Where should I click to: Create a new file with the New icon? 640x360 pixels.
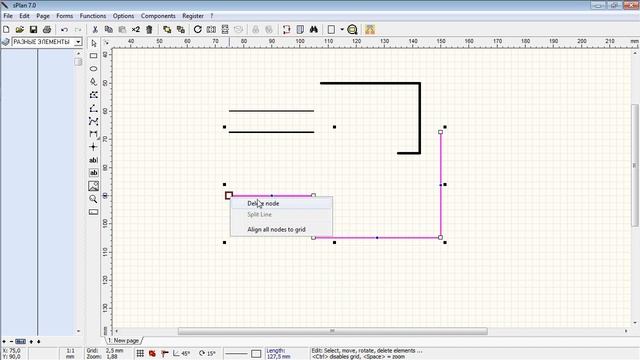pos(6,29)
